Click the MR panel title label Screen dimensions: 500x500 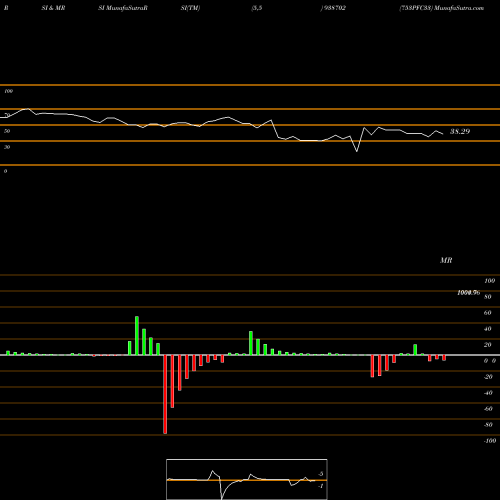click(446, 260)
